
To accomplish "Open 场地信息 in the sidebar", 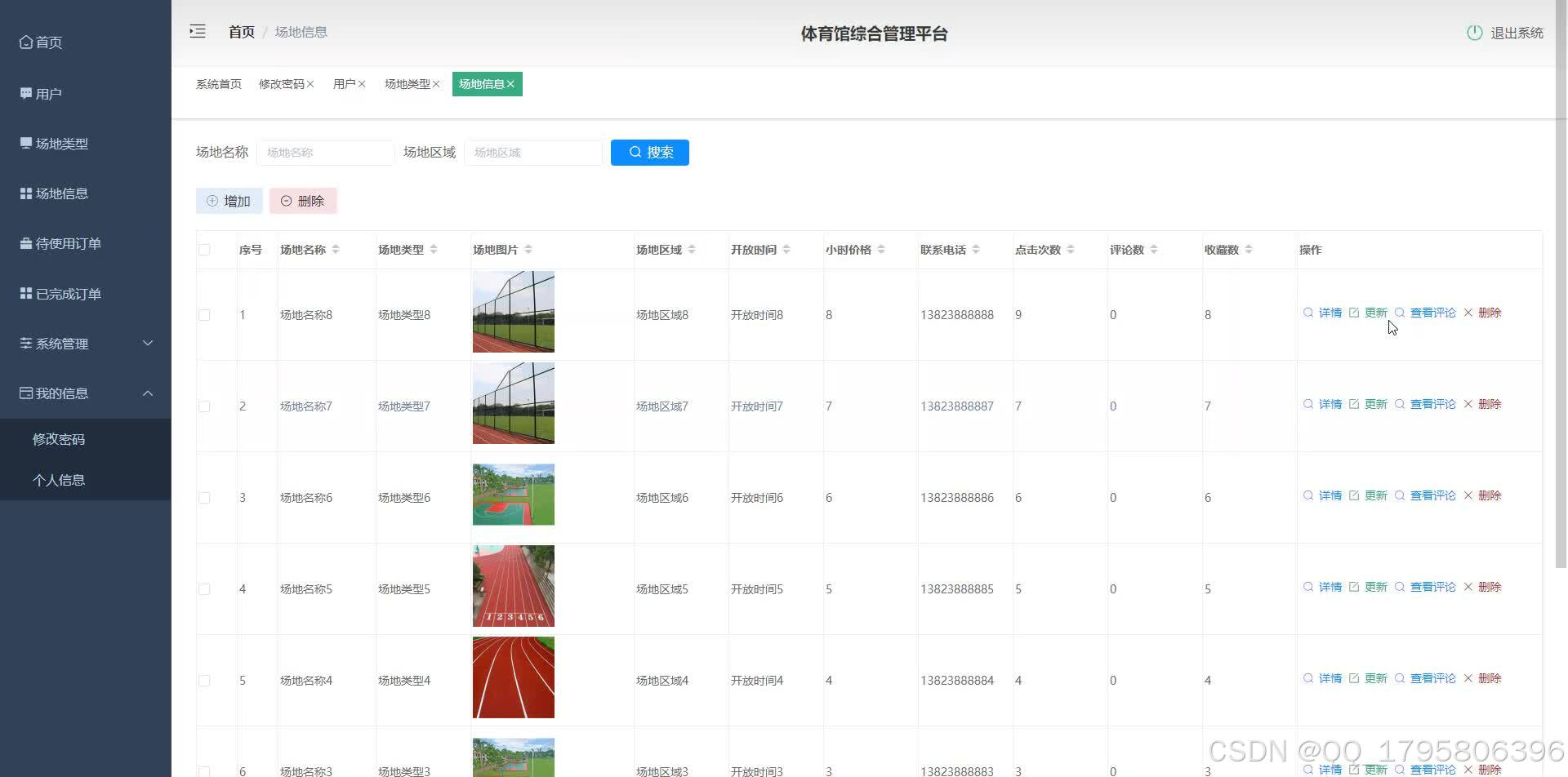I will (86, 193).
